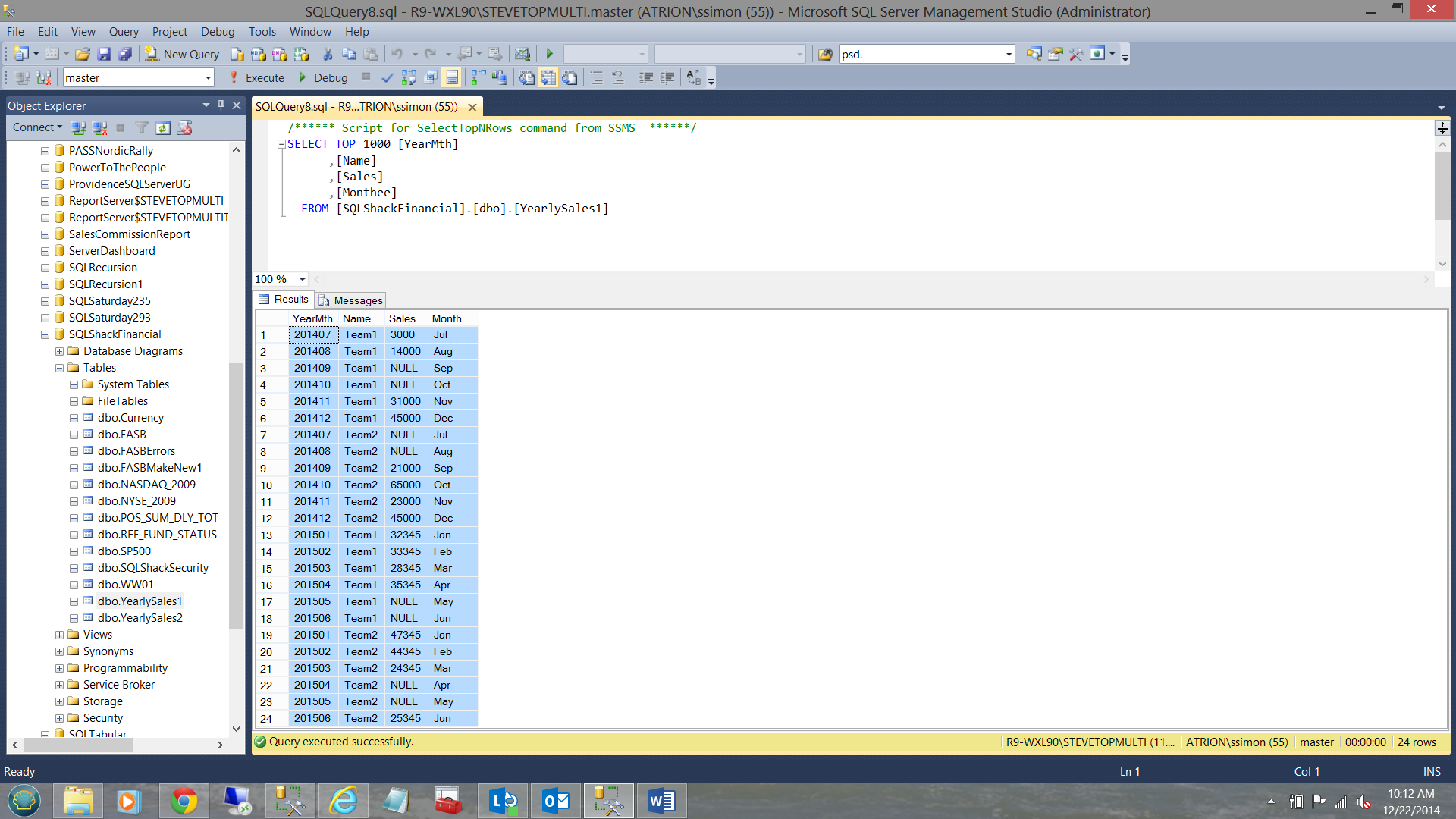Click the Open File folder icon
Viewport: 1456px width, 819px height.
coord(83,54)
